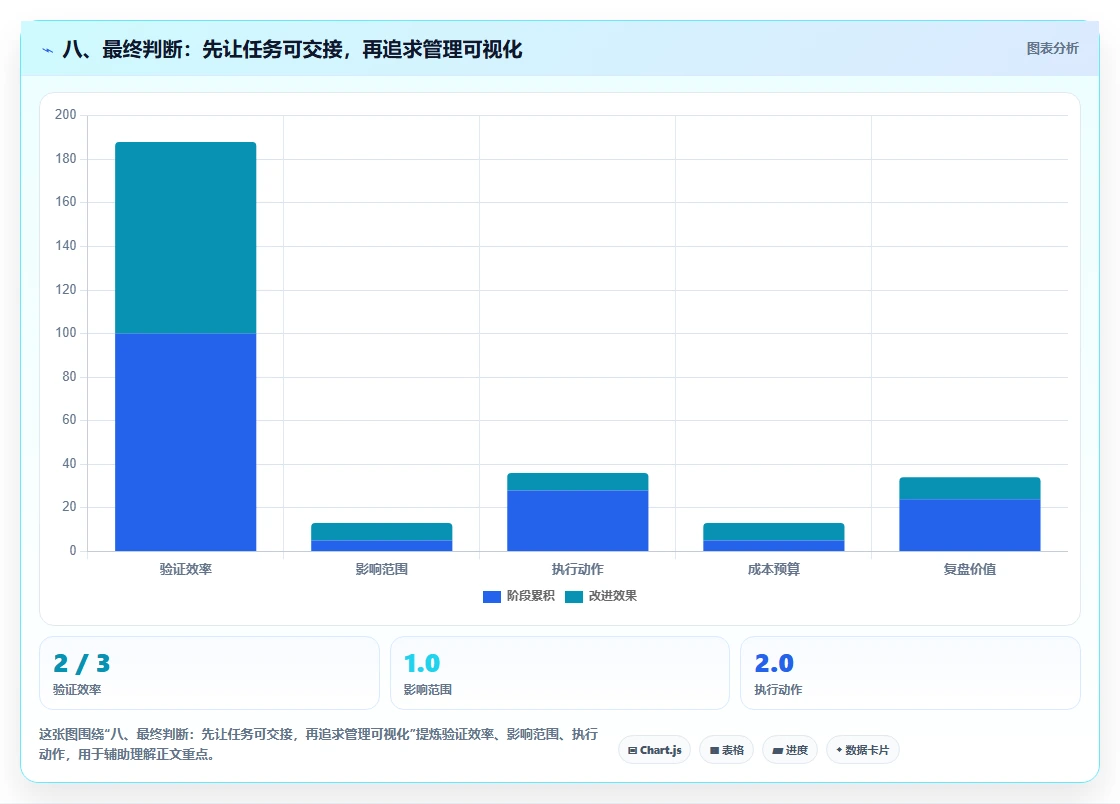
Task: Open the 2.0 执行动作 data card
Action: click(x=910, y=673)
